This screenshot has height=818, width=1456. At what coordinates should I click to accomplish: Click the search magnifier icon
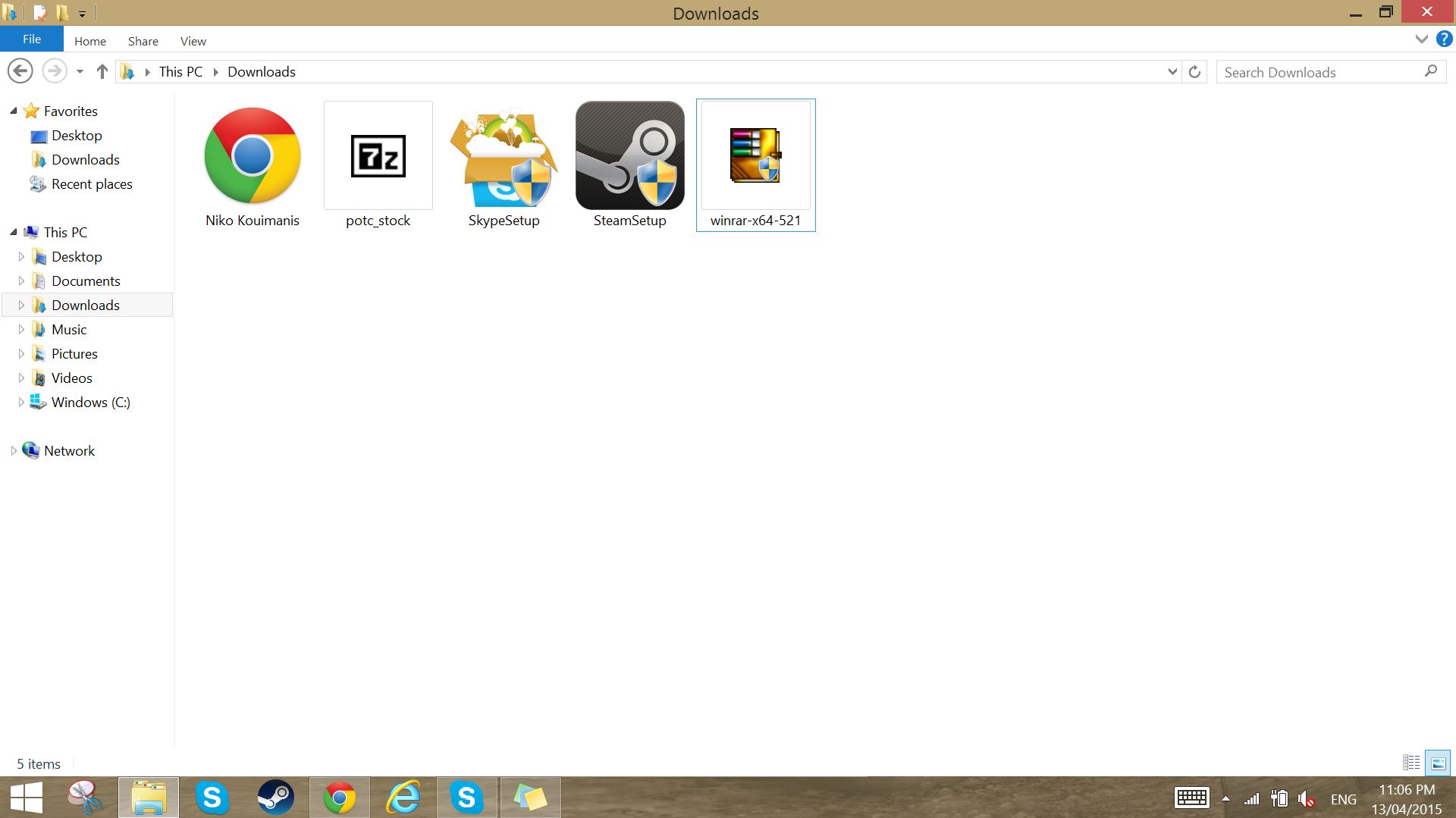1431,71
